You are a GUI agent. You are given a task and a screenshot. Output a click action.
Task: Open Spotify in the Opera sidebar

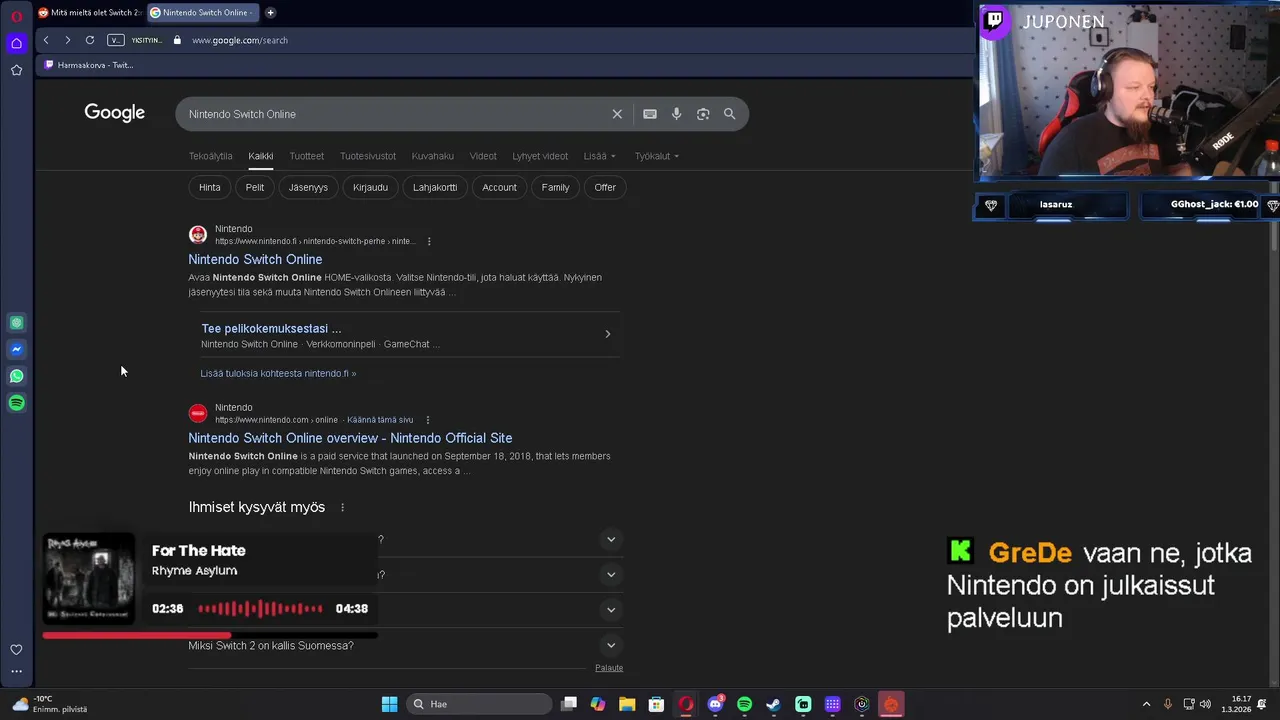coord(16,403)
